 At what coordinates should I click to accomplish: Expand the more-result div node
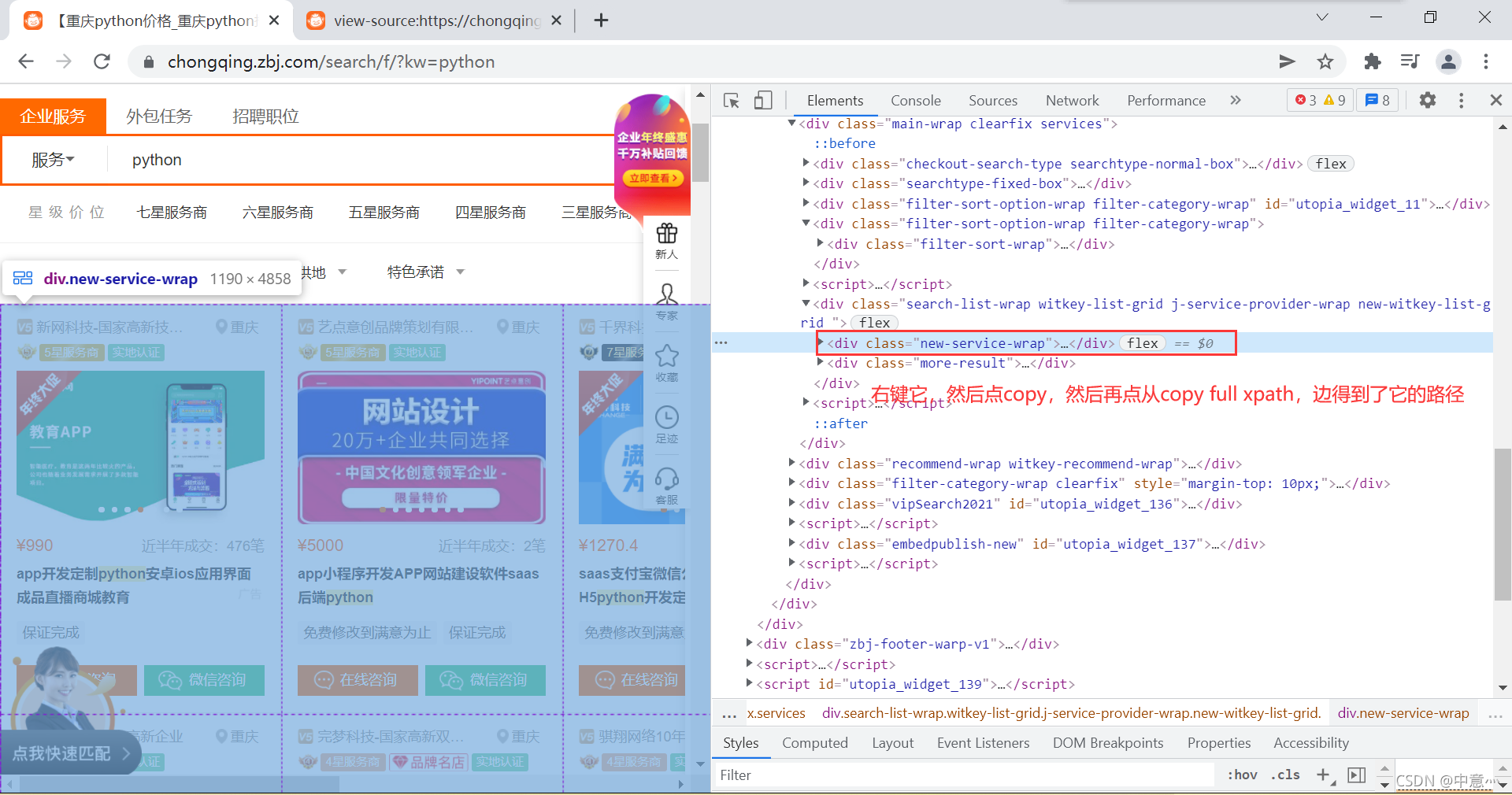tap(820, 362)
